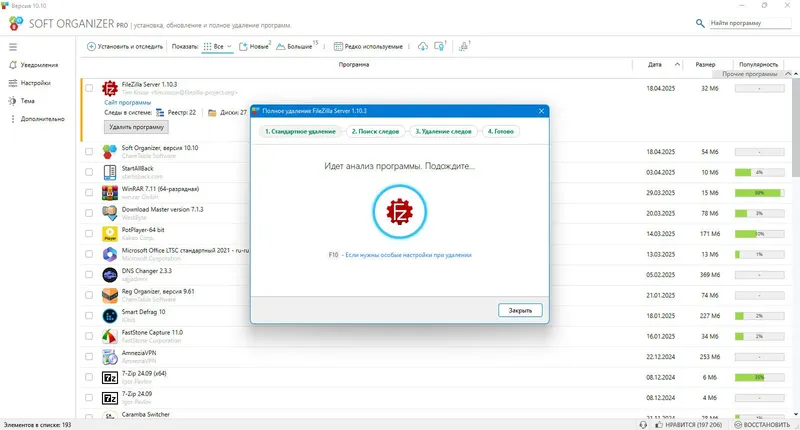800x430 pixels.
Task: Close the Полное удаление dialog with X
Action: click(x=541, y=111)
